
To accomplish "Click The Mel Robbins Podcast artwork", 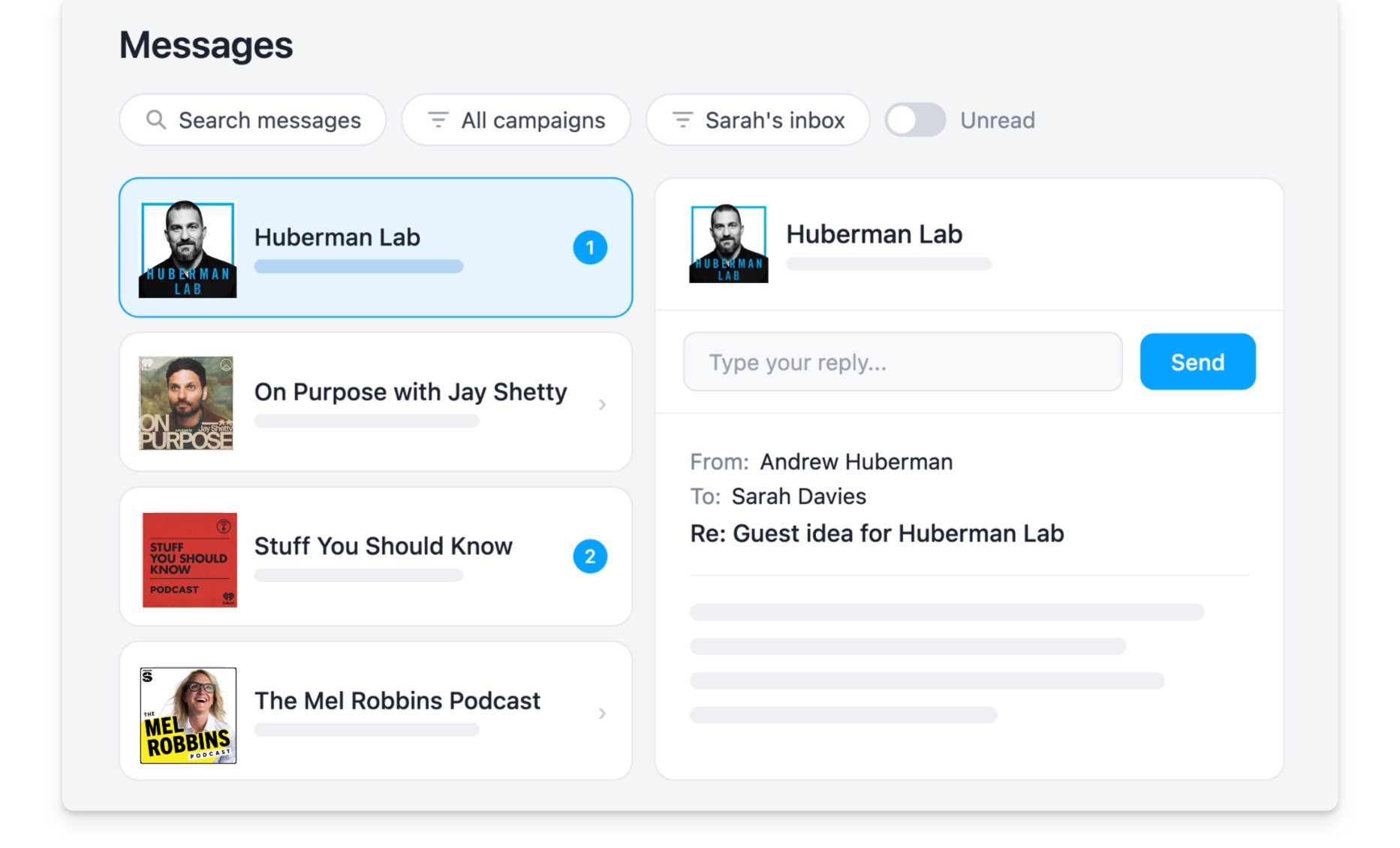I will pyautogui.click(x=188, y=714).
